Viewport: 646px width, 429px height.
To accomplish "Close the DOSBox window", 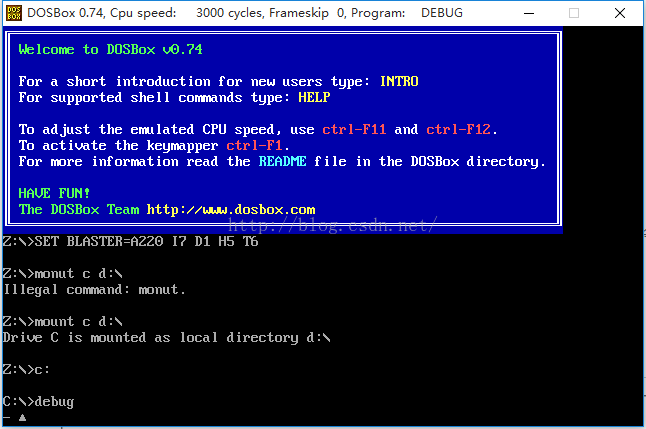I will tap(620, 13).
